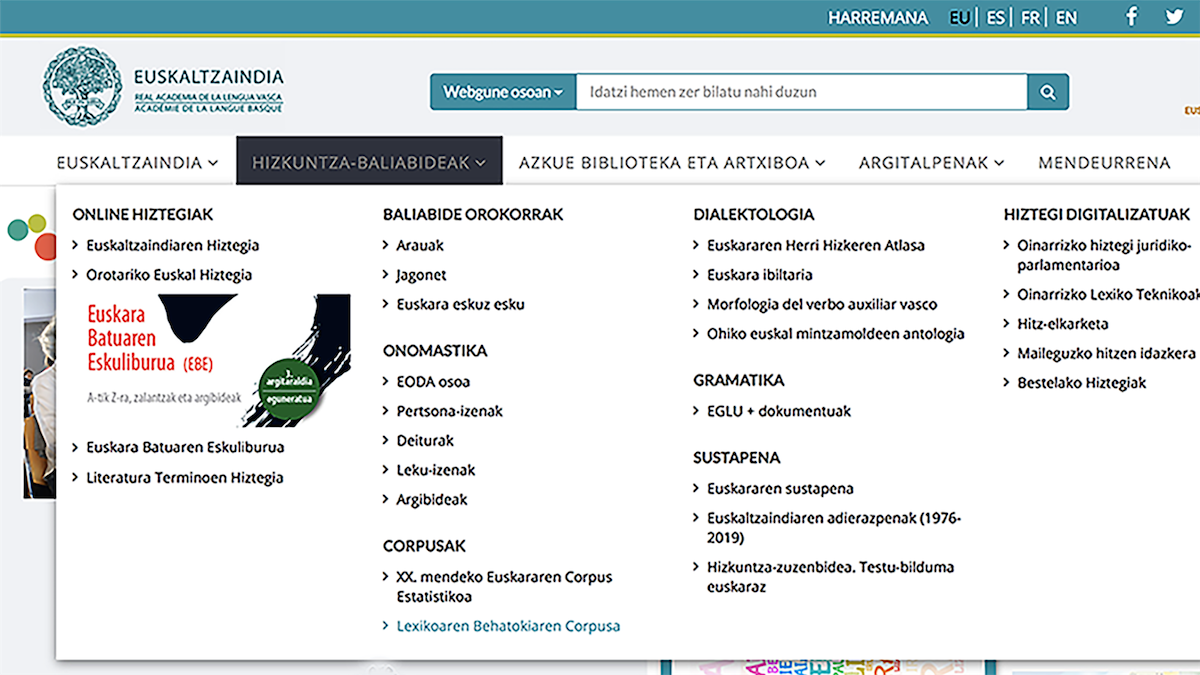Expand Azkue Biblioteka eta Artxiboa menu
The height and width of the screenshot is (675, 1200).
671,162
